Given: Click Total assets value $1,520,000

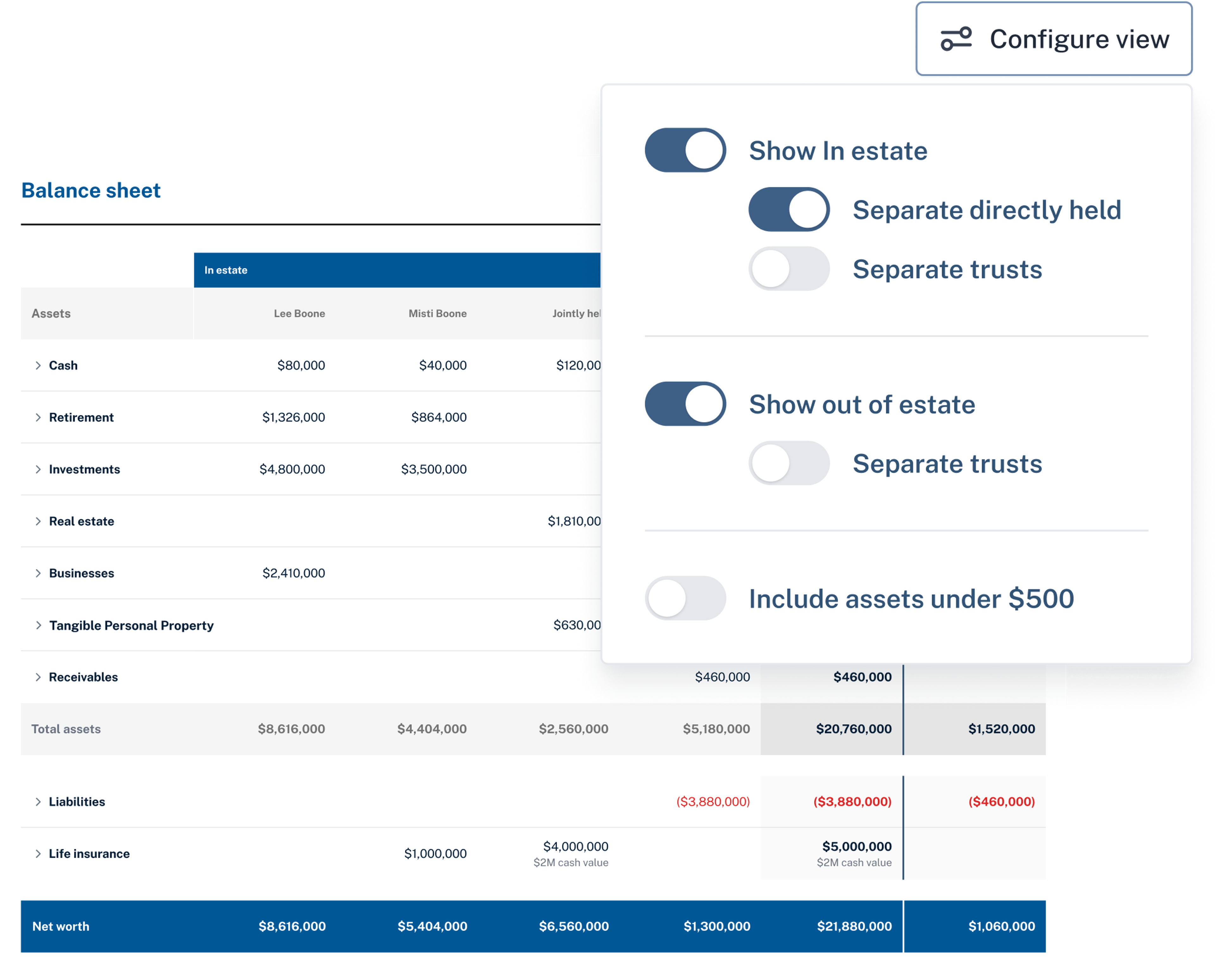Looking at the screenshot, I should (1001, 729).
